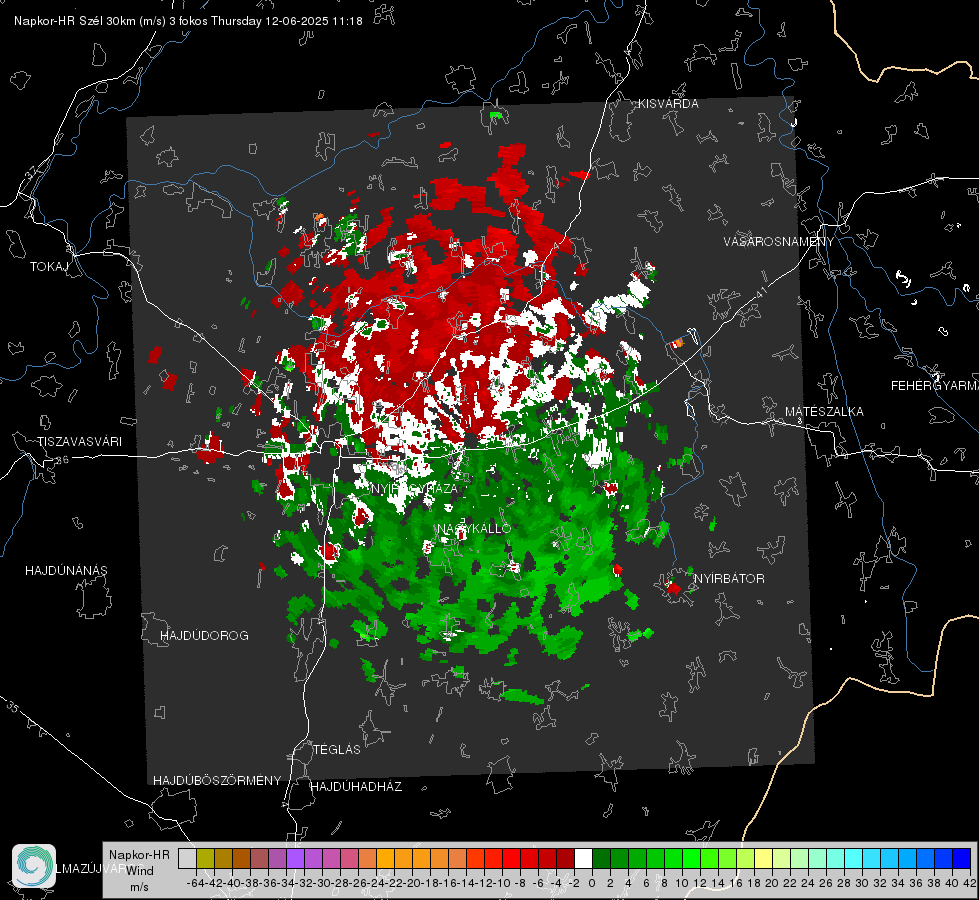Click the VÁSÁROSNAMÉNY town label
This screenshot has height=900, width=979.
pos(779,242)
